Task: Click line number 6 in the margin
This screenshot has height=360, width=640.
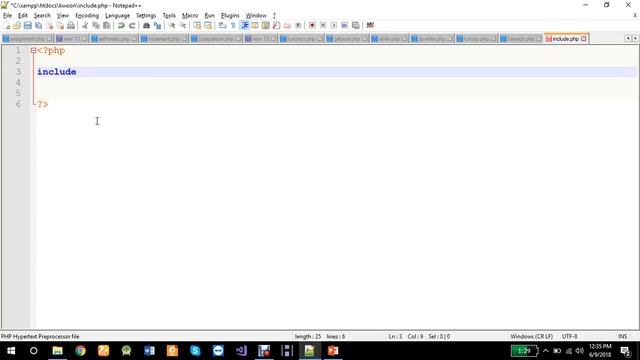Action: (18, 104)
